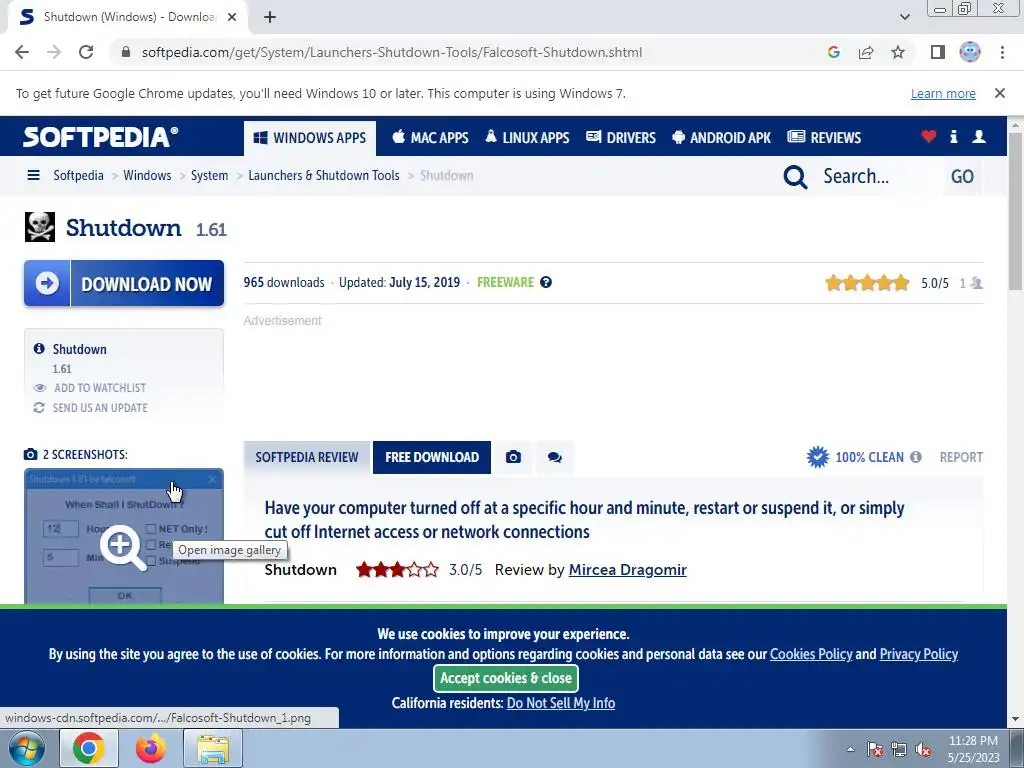This screenshot has width=1024, height=768.
Task: Click the sidebar Shutdown info icon
Action: coord(39,349)
